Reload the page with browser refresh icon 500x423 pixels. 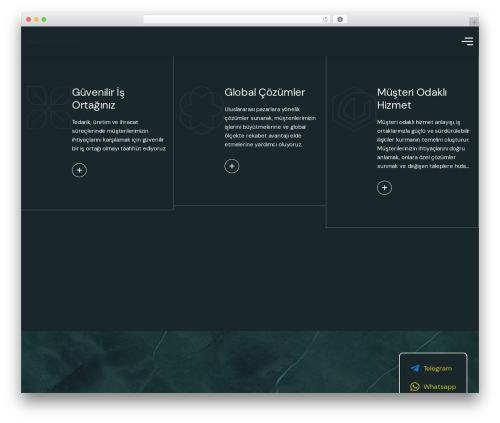pos(325,19)
